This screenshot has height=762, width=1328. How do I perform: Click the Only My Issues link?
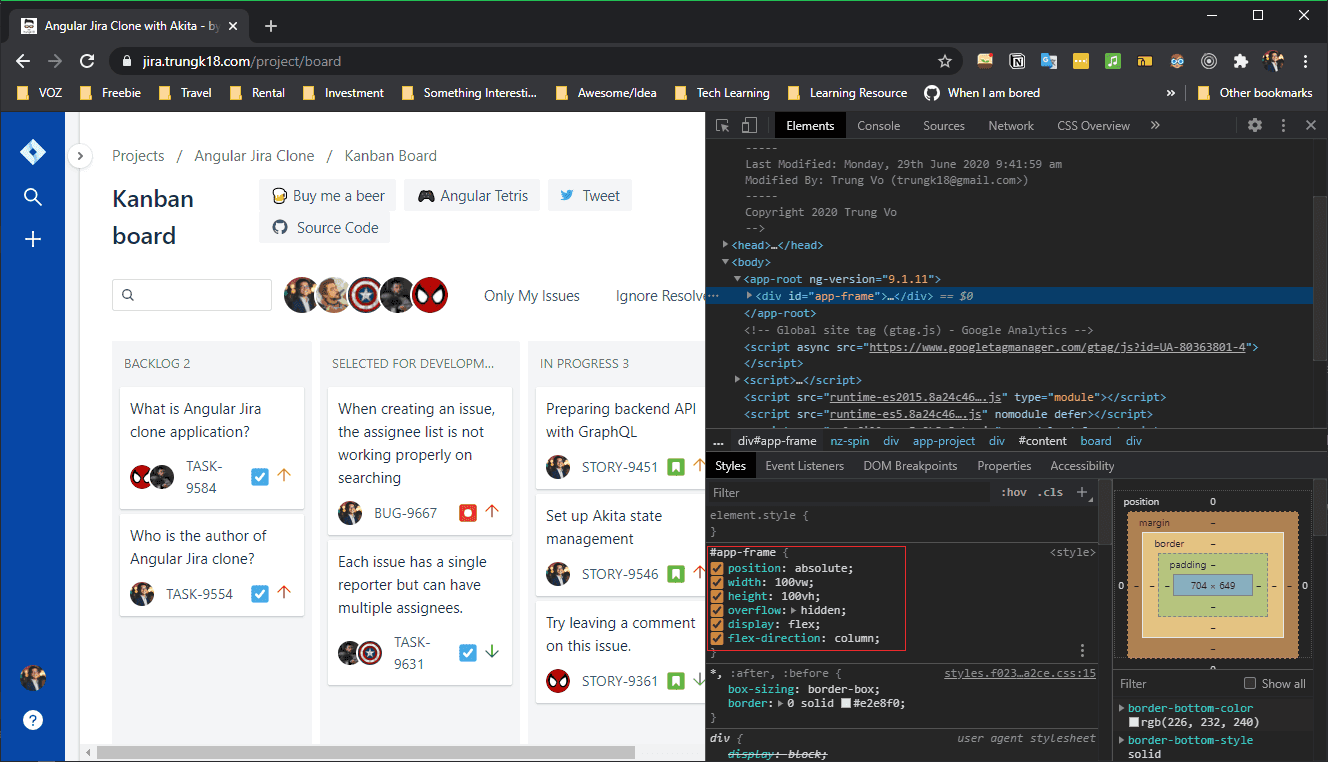(x=531, y=295)
